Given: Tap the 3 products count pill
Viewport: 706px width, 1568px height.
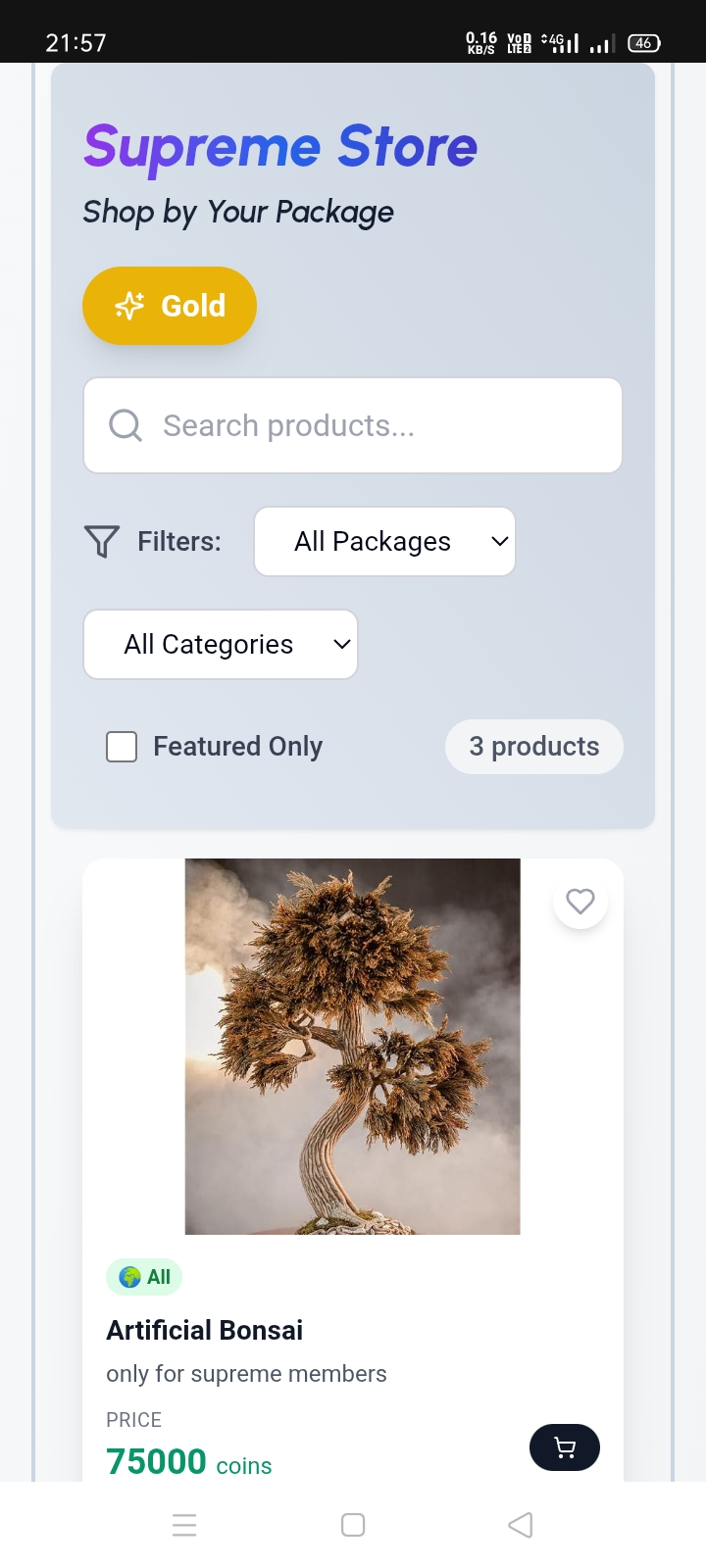Looking at the screenshot, I should click(x=533, y=747).
